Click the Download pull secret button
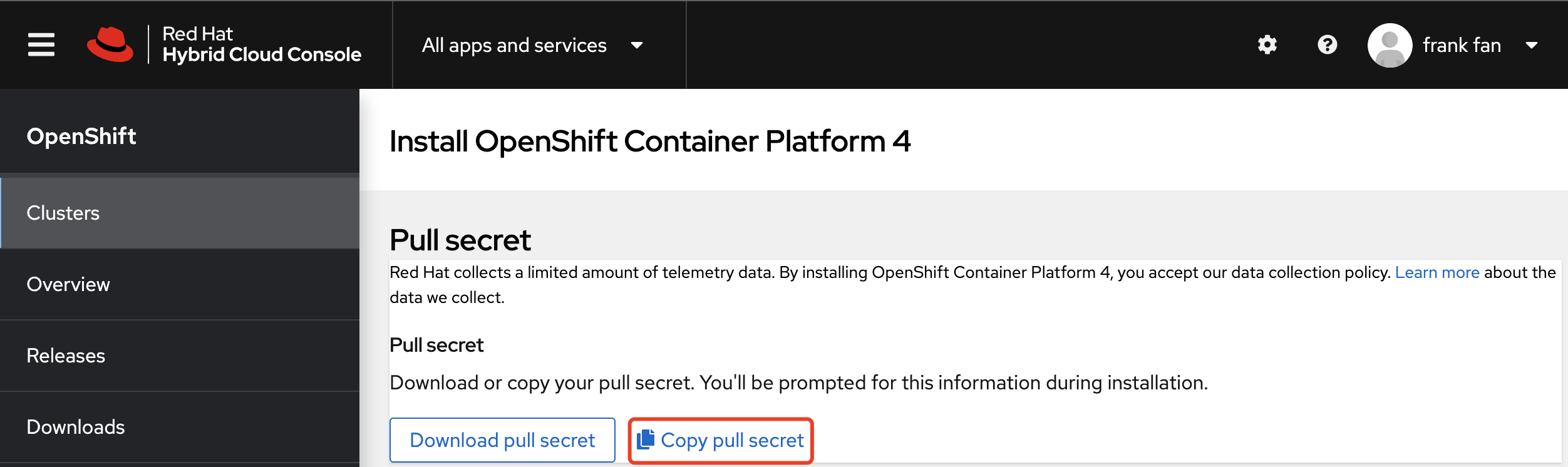This screenshot has height=467, width=1568. click(502, 440)
